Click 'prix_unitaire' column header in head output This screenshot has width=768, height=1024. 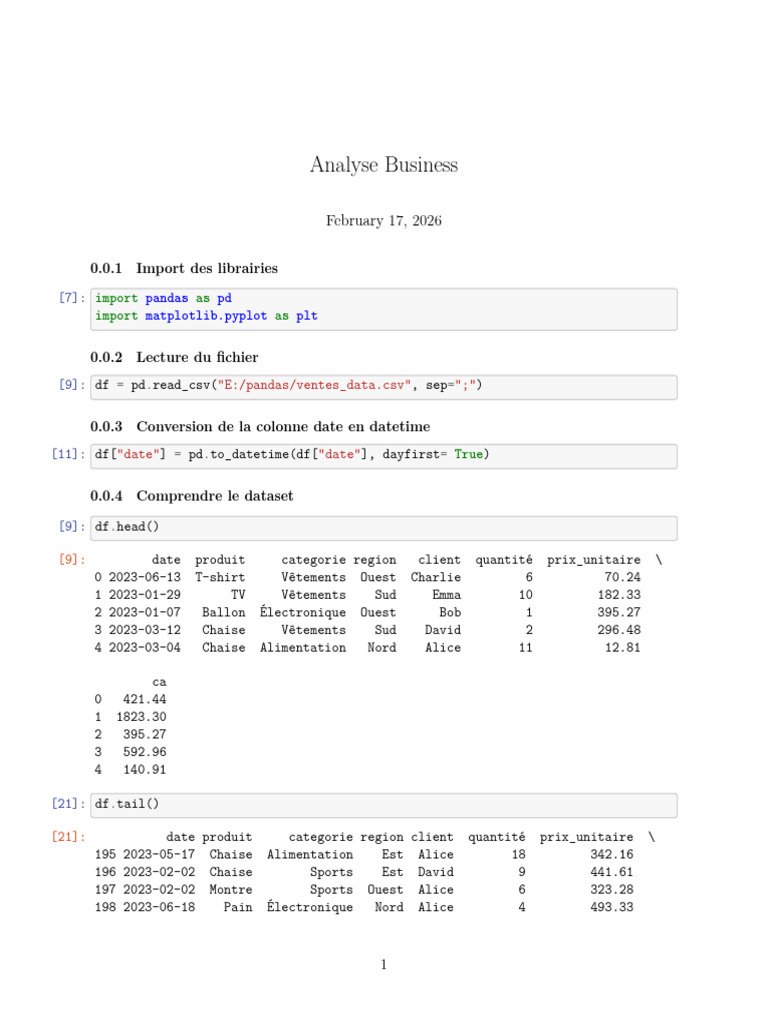click(x=594, y=560)
